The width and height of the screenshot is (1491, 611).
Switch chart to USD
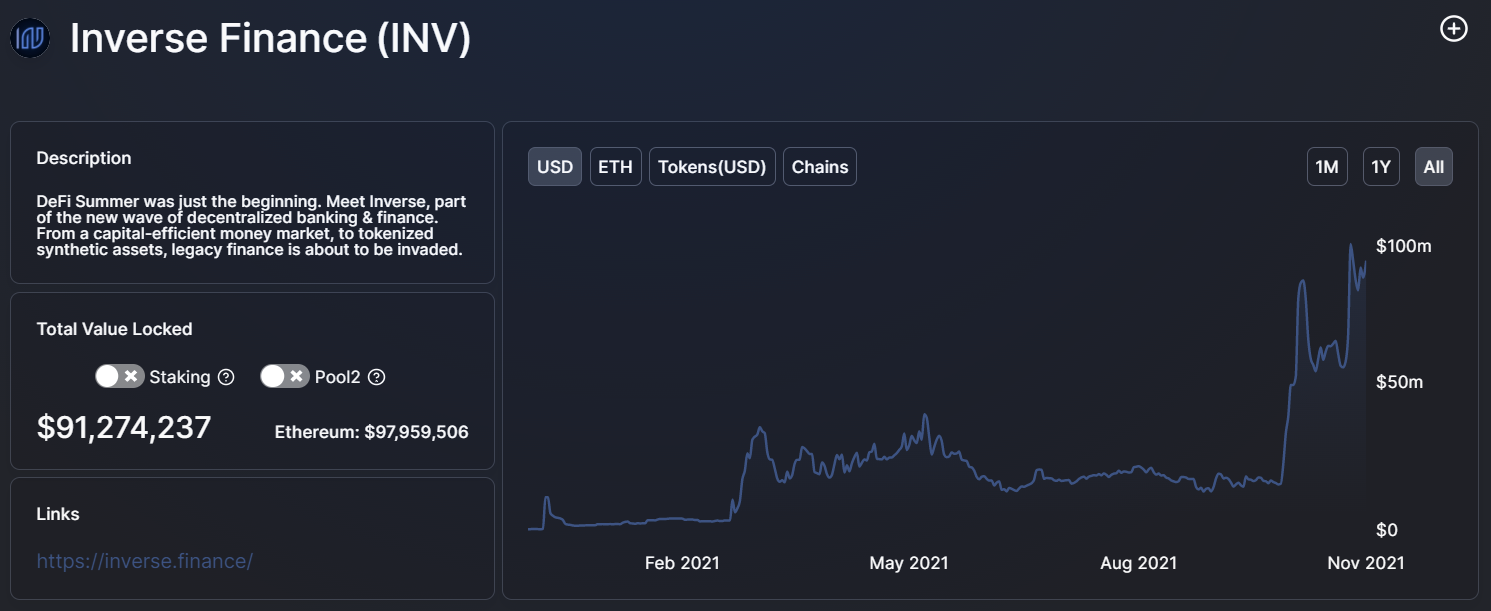pos(555,167)
